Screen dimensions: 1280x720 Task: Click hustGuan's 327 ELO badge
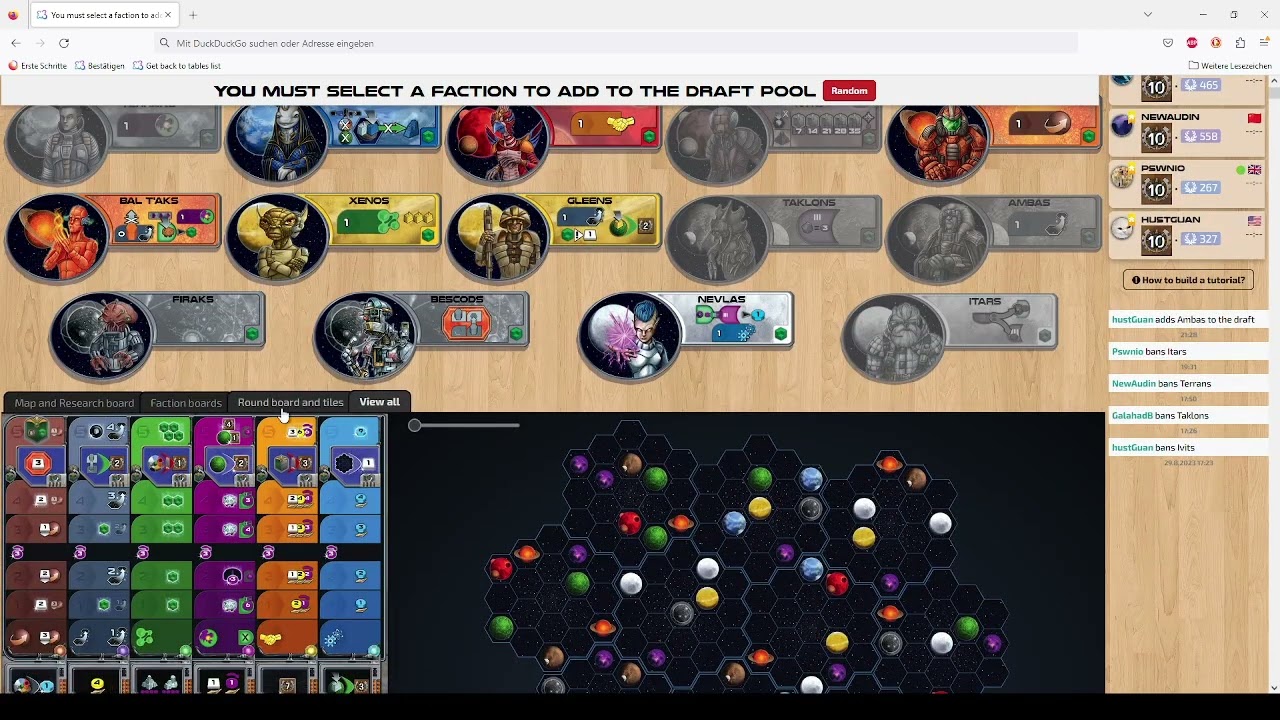[1202, 239]
